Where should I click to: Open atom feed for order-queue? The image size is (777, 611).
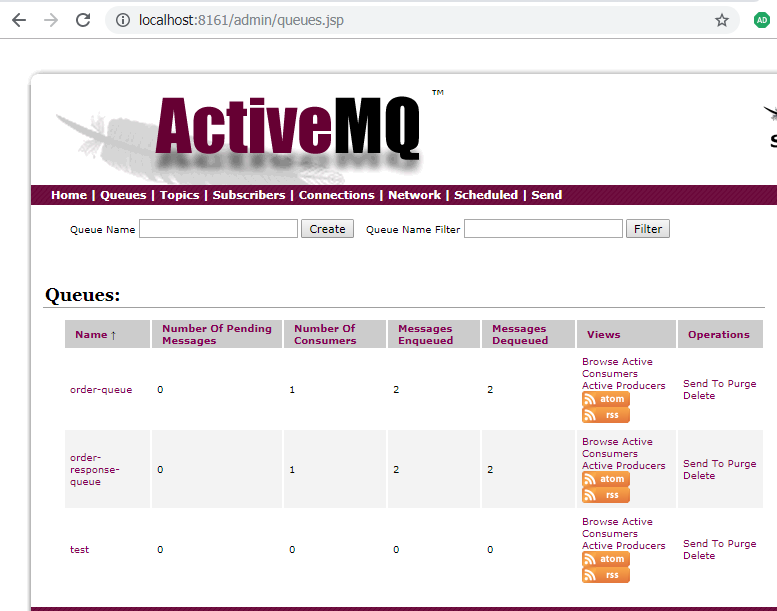(606, 399)
